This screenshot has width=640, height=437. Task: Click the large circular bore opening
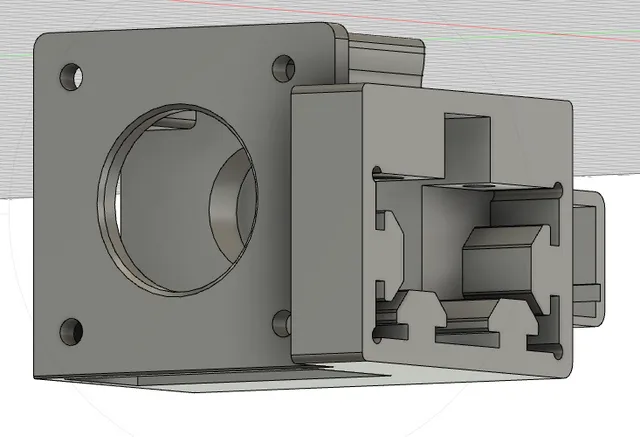[x=178, y=200]
